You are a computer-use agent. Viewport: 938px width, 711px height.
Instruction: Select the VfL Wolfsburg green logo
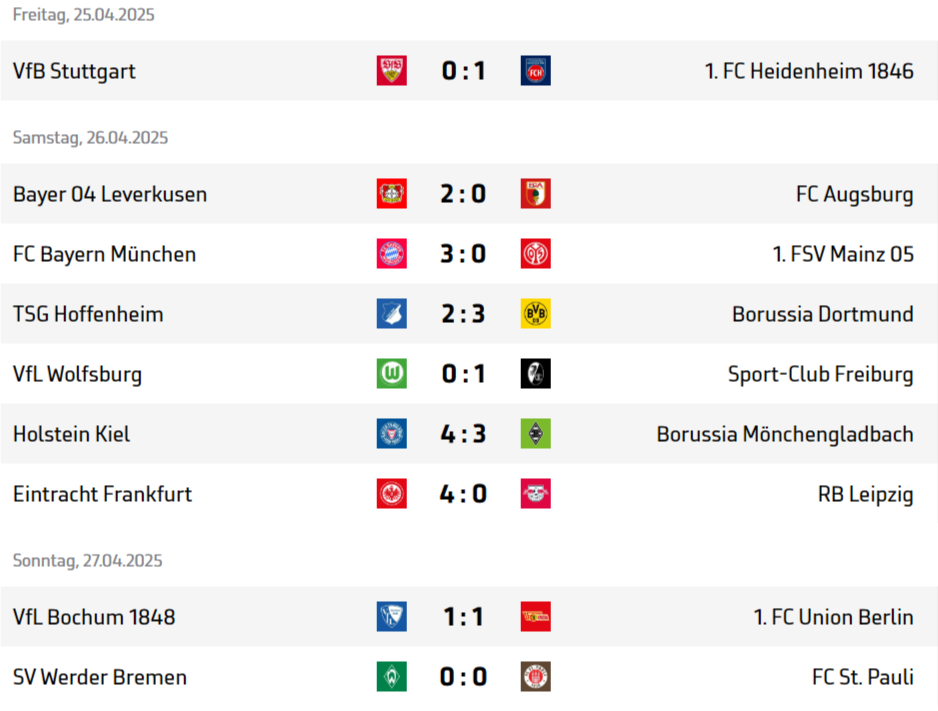click(391, 374)
